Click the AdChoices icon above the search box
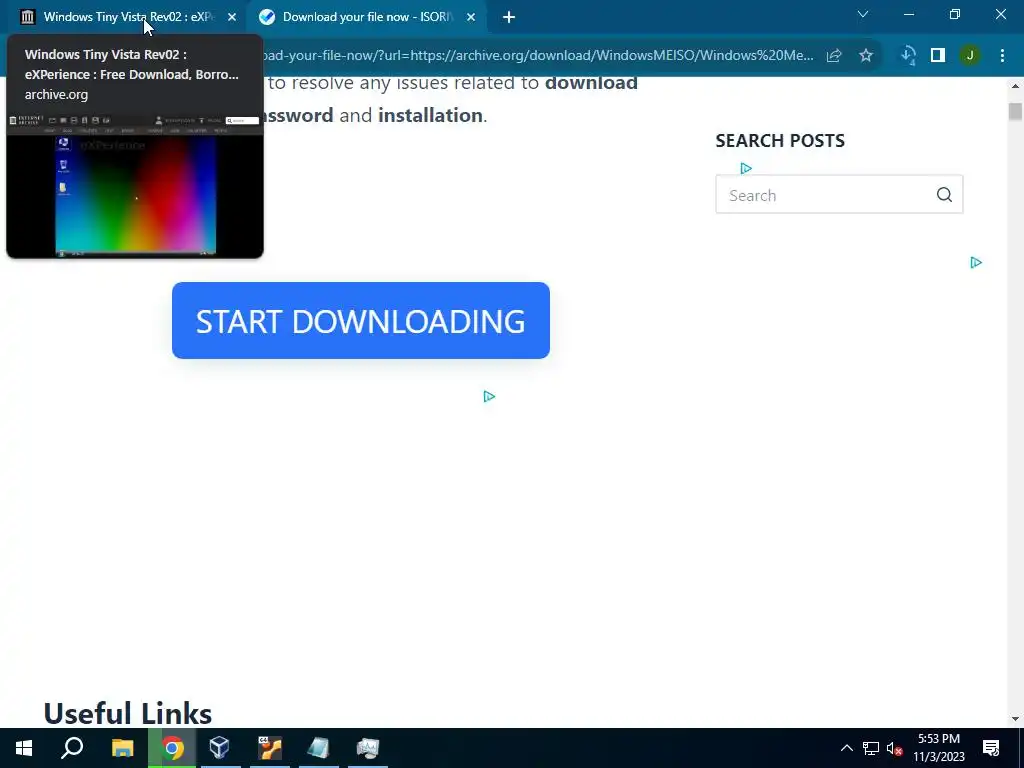This screenshot has height=768, width=1024. tap(746, 168)
